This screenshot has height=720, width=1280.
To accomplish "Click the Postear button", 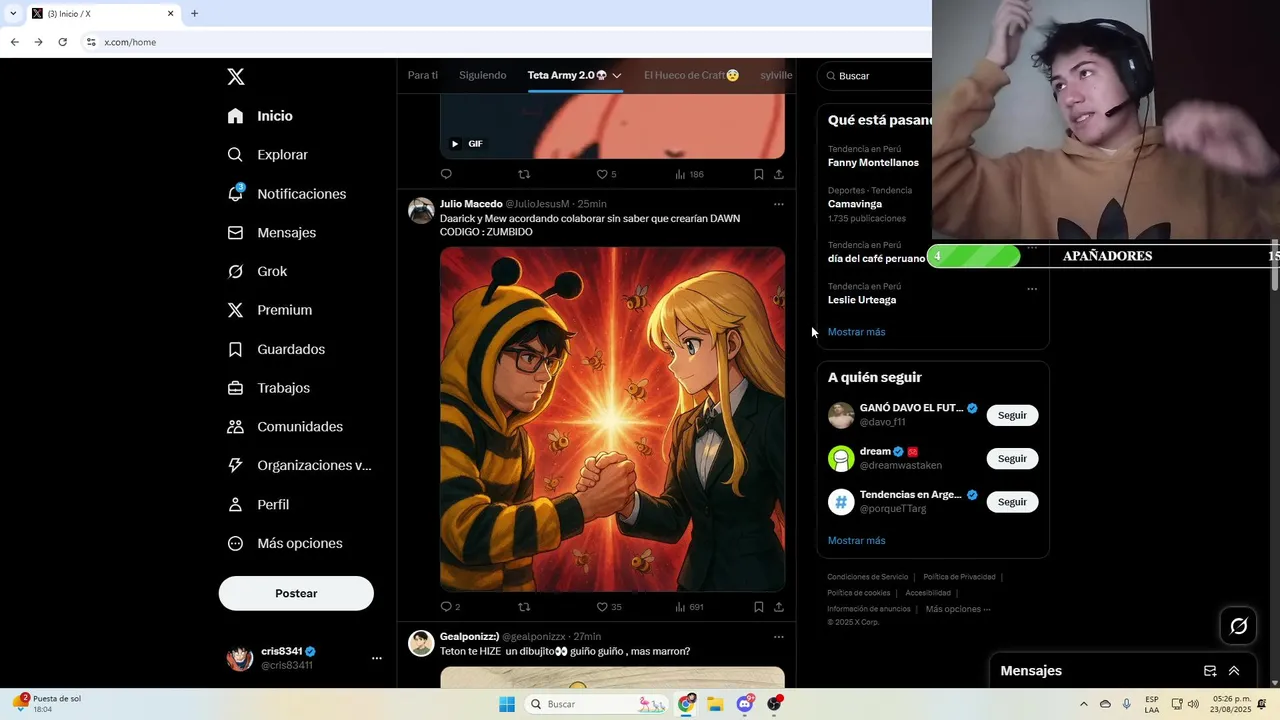I will click(x=296, y=593).
